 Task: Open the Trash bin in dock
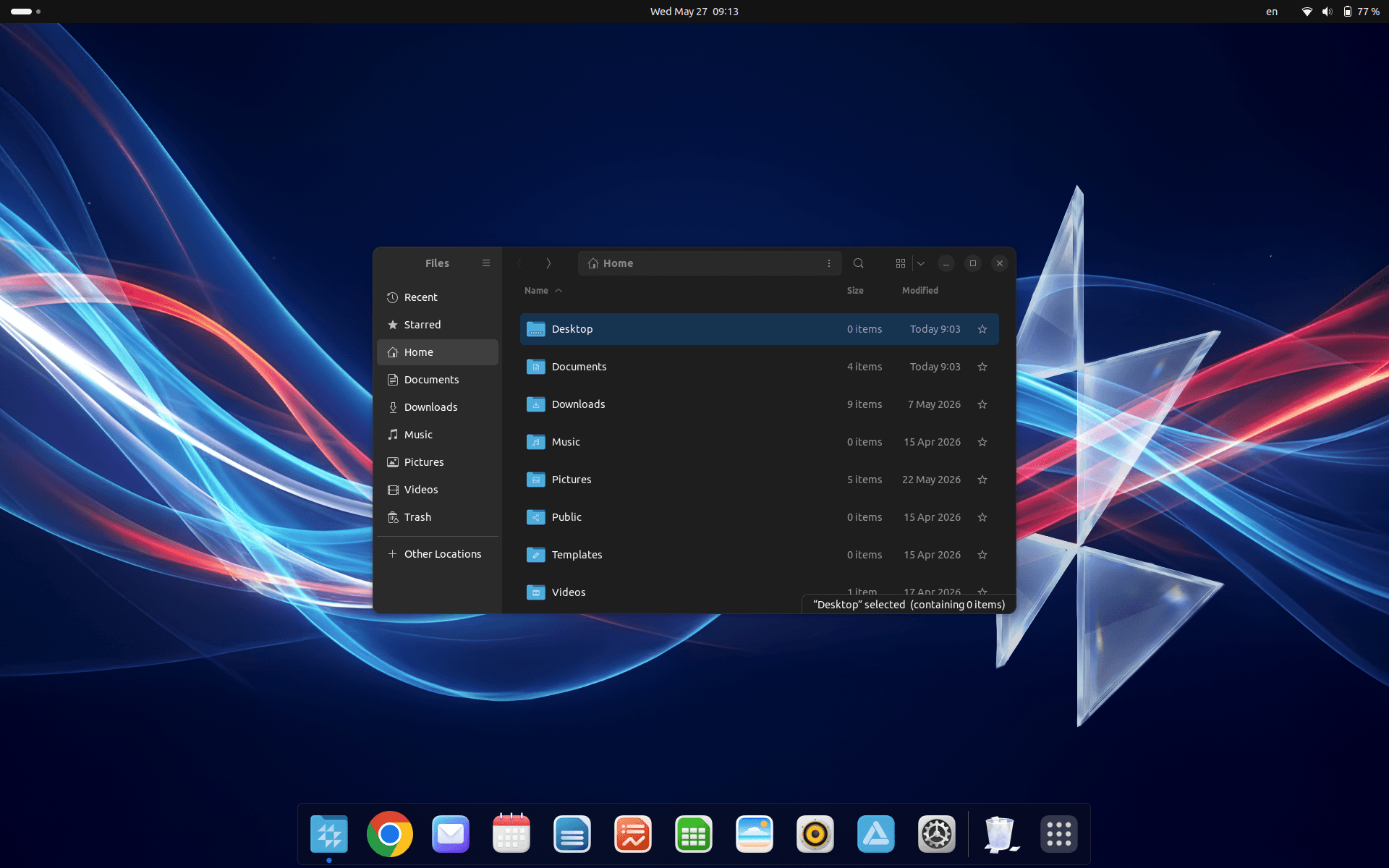coord(1001,834)
